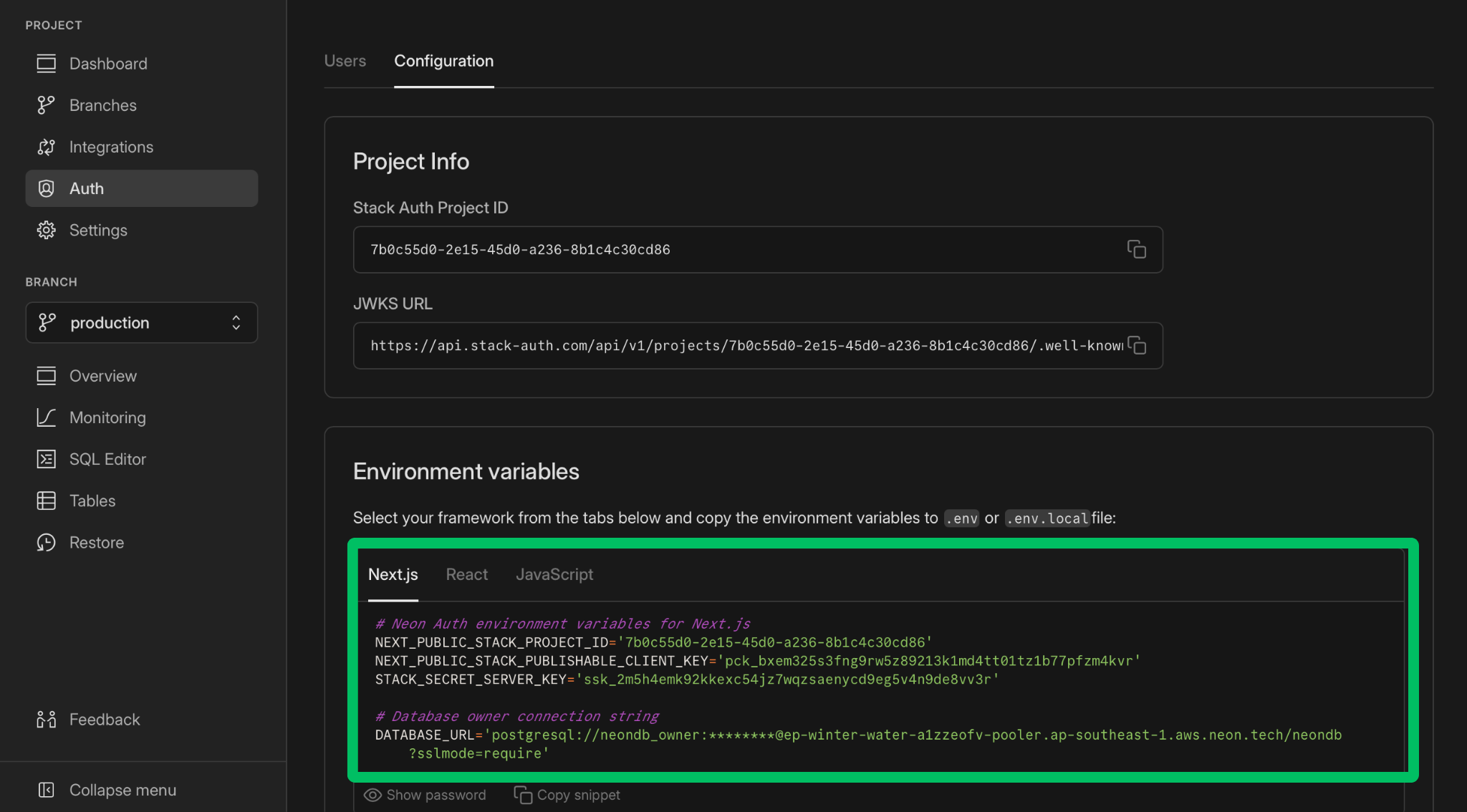Image resolution: width=1467 pixels, height=812 pixels.
Task: Click the Monitoring sidebar icon
Action: 46,417
